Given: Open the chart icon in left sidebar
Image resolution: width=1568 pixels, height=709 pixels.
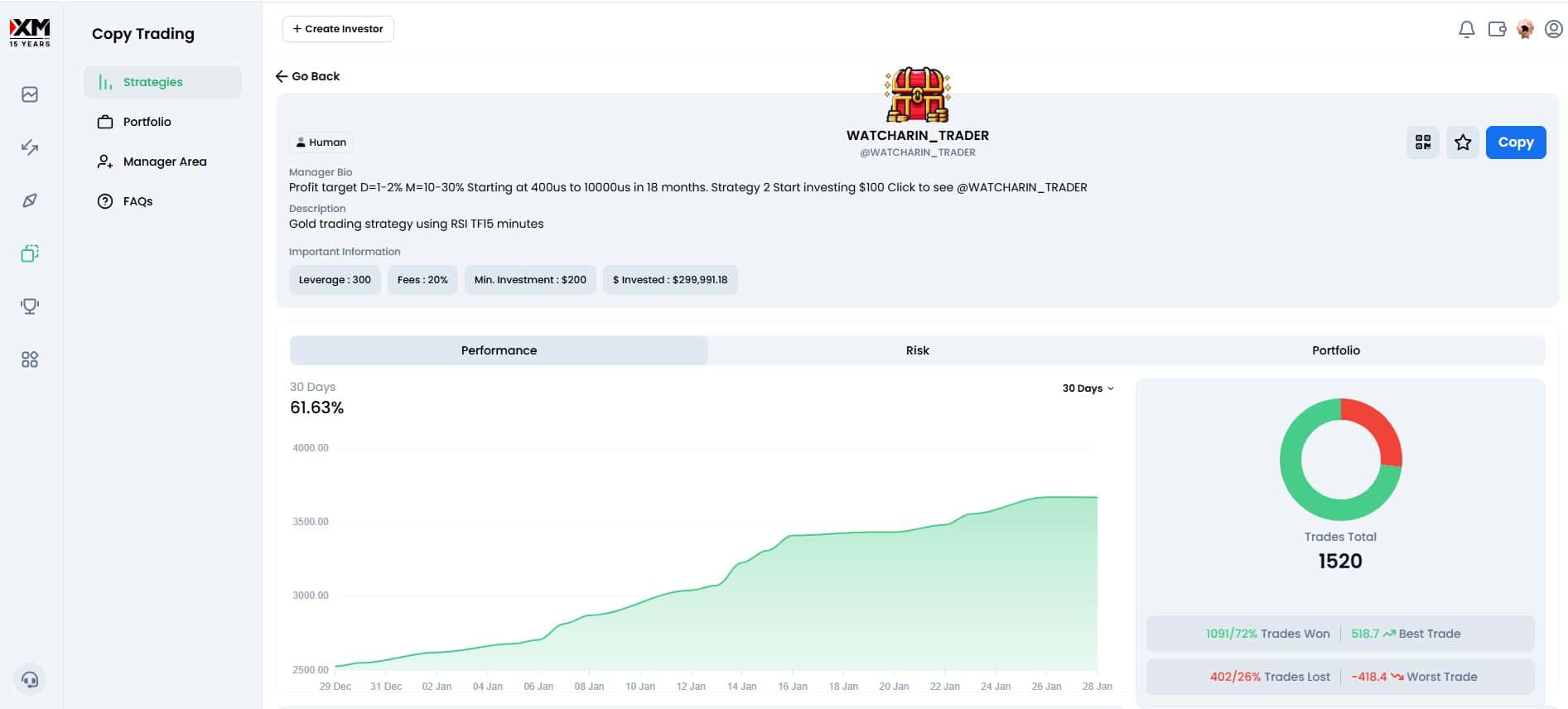Looking at the screenshot, I should click(x=30, y=94).
